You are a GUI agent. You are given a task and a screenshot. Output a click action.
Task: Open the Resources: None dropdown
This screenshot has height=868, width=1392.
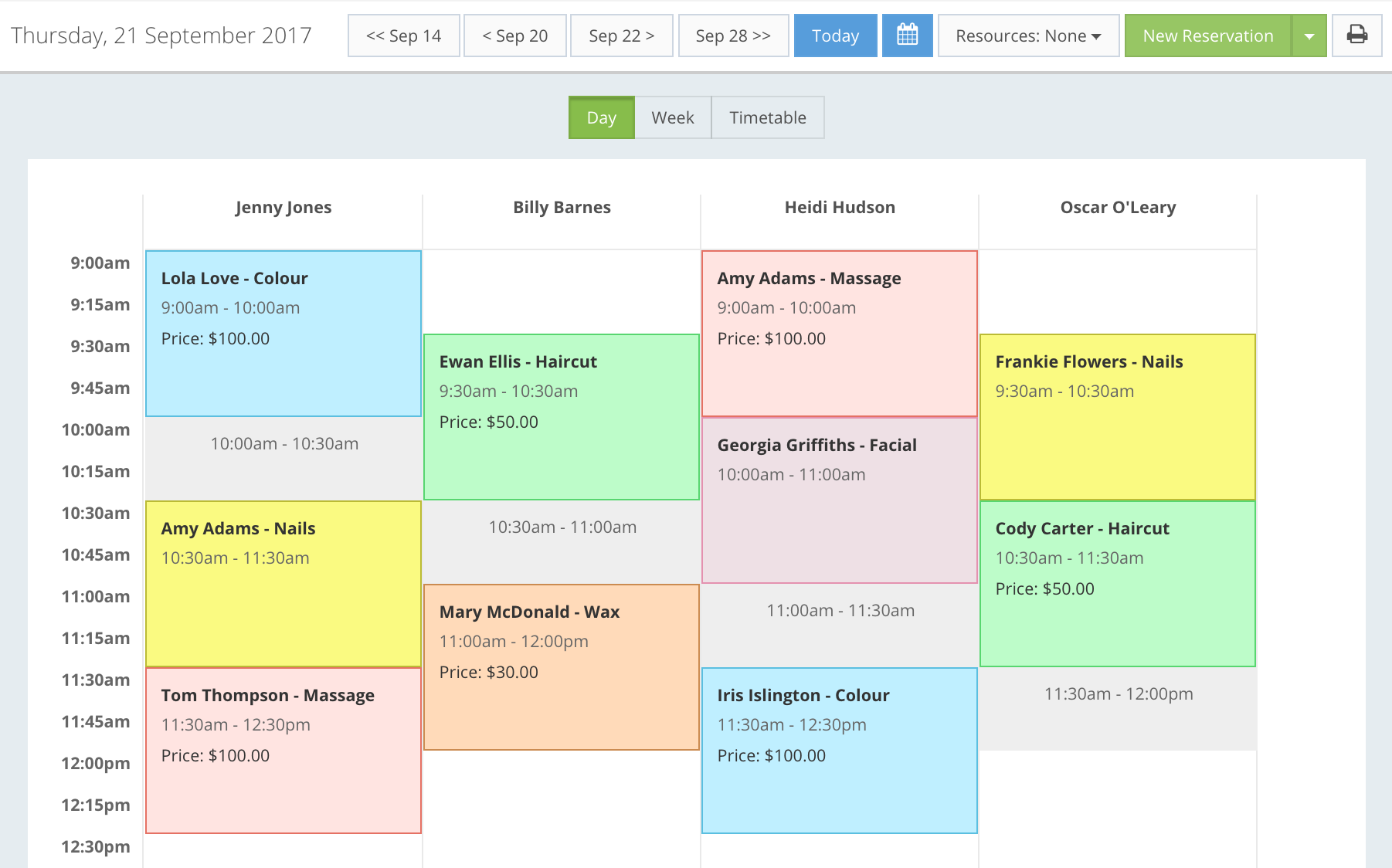click(1028, 36)
